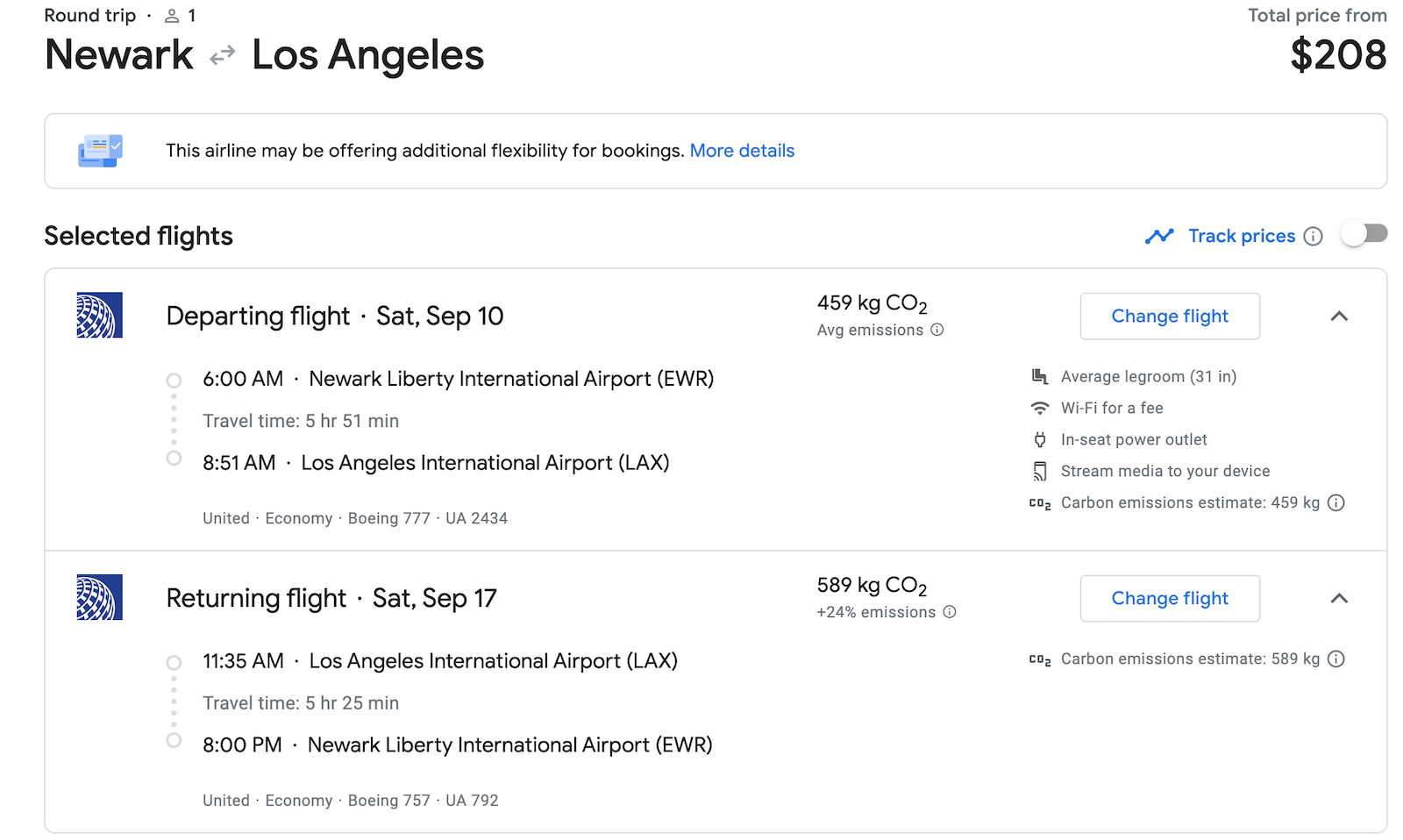
Task: Collapse the departing flight details
Action: pyautogui.click(x=1339, y=317)
